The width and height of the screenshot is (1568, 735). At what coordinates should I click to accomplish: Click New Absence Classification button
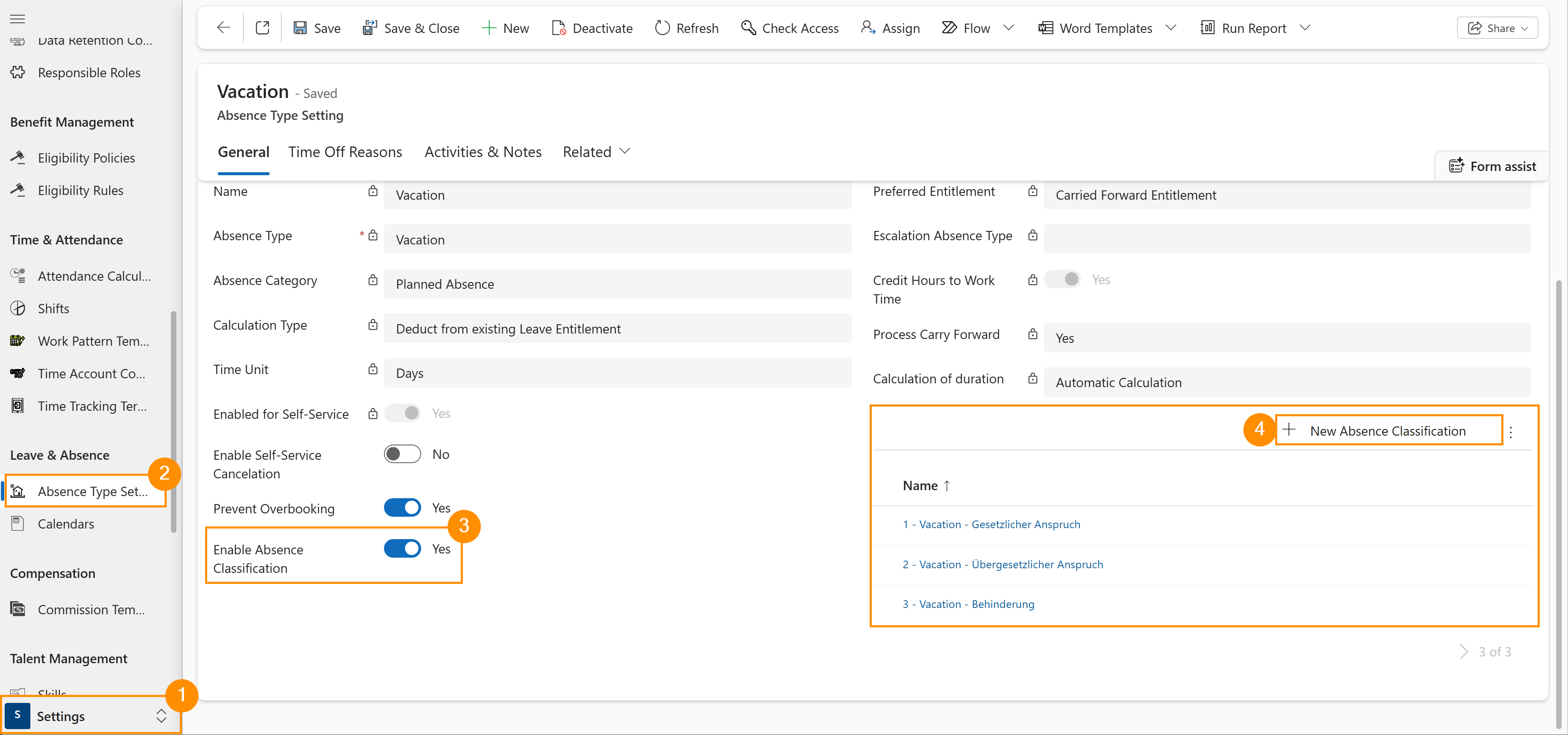(1387, 431)
